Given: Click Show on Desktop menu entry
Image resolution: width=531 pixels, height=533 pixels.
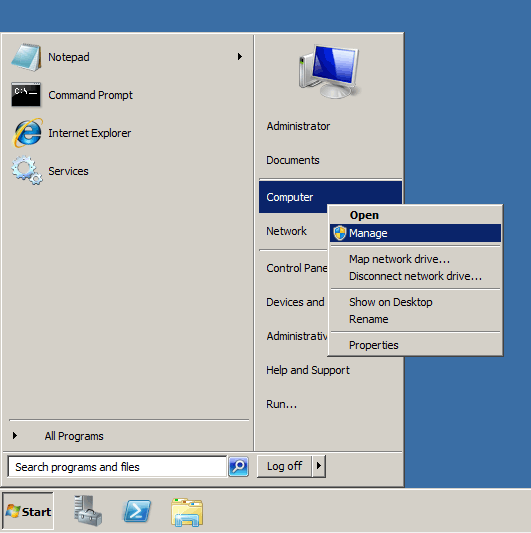Looking at the screenshot, I should [x=415, y=302].
